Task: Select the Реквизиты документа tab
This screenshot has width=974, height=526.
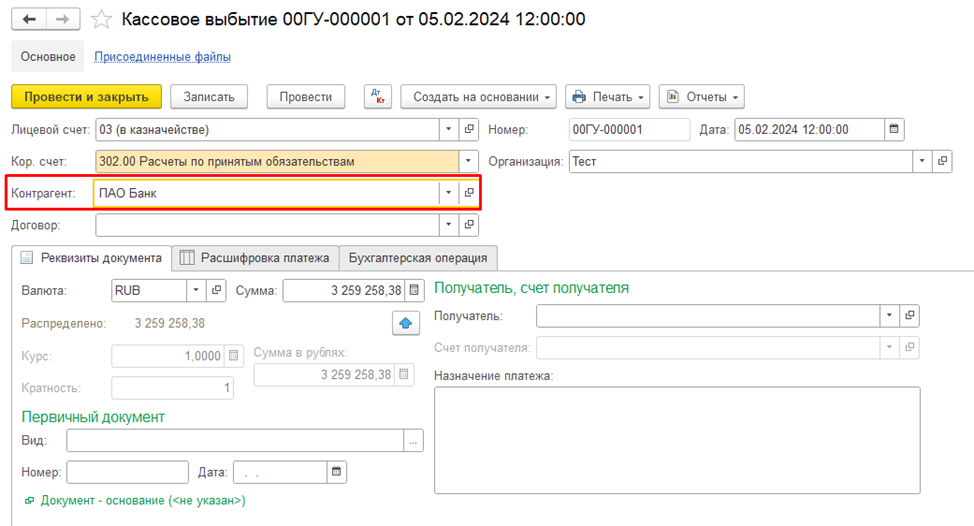Action: click(91, 258)
